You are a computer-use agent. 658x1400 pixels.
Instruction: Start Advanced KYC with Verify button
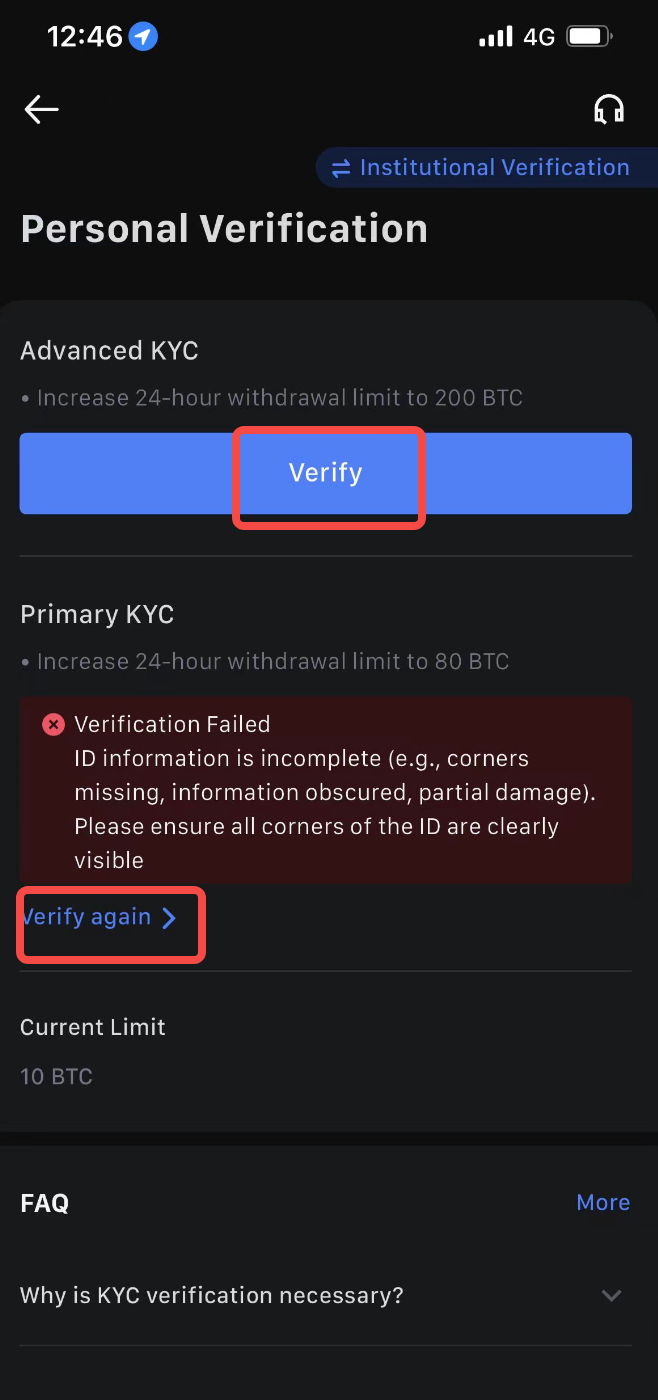tap(326, 473)
